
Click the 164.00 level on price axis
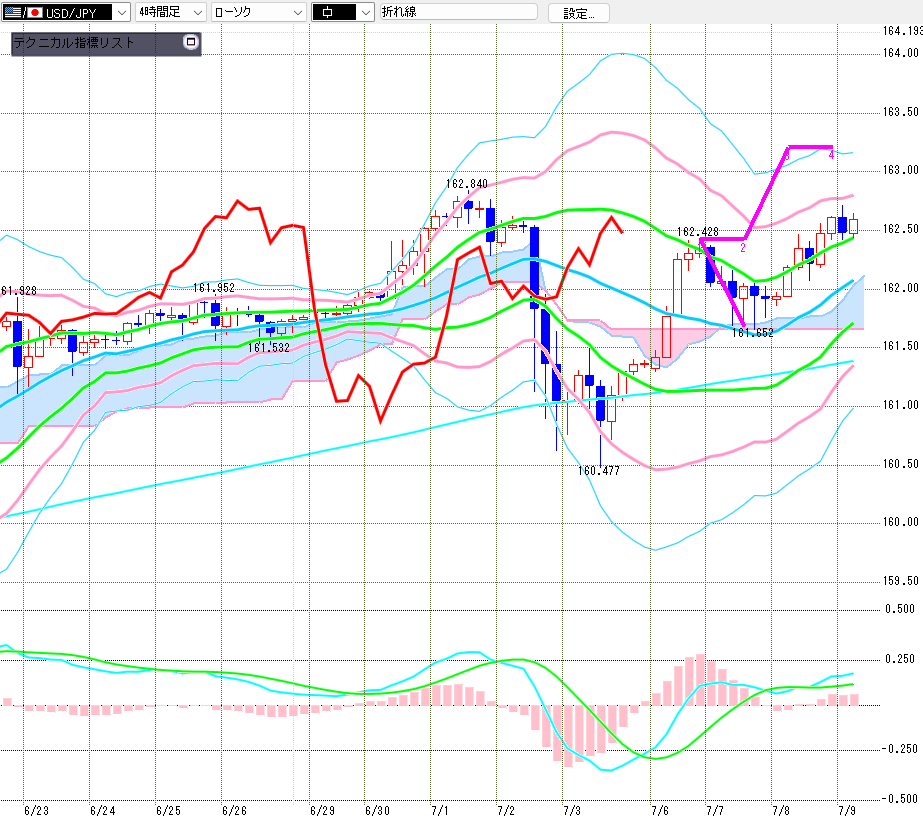click(x=901, y=53)
